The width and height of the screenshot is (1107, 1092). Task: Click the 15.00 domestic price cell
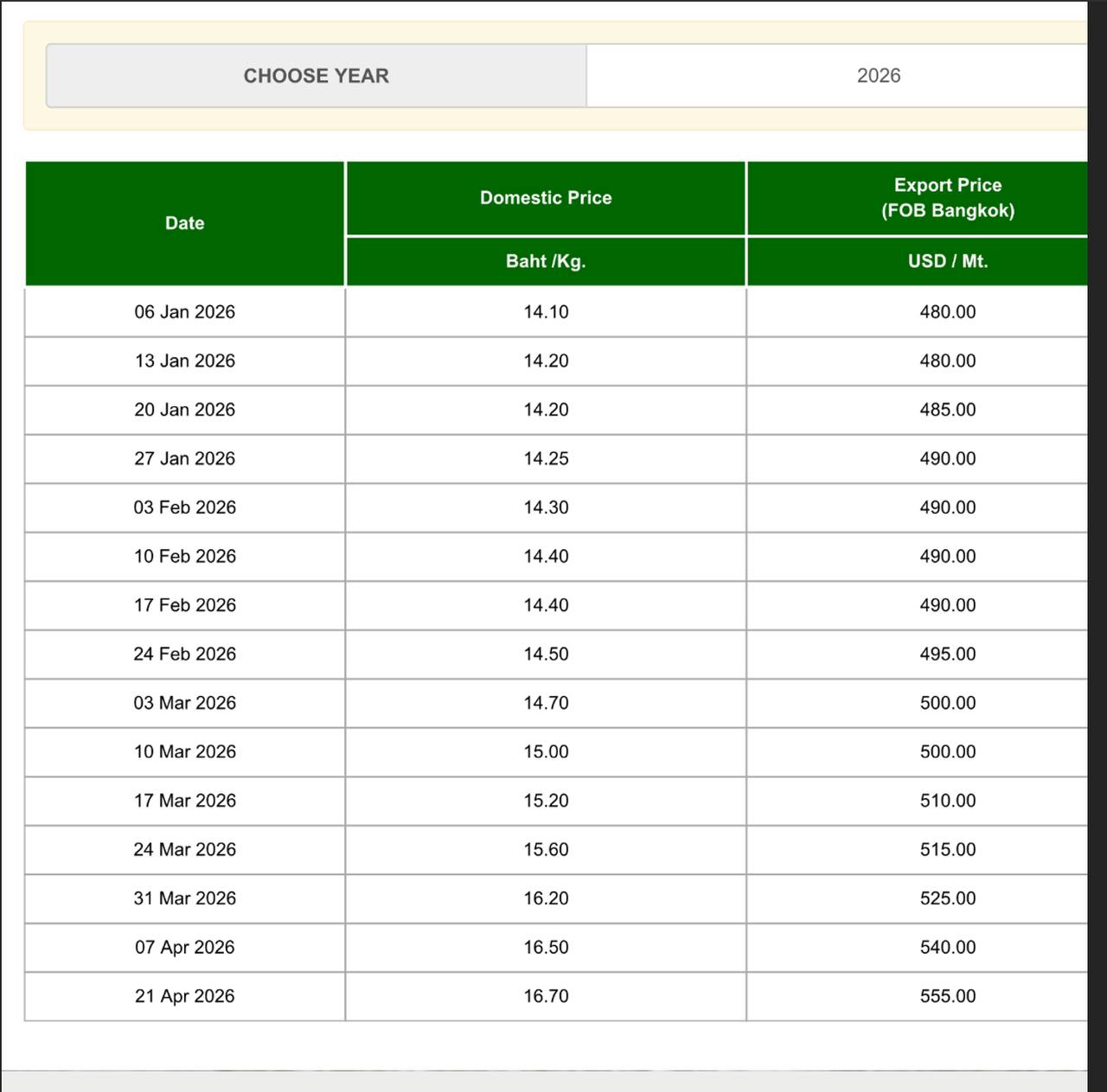pyautogui.click(x=546, y=752)
